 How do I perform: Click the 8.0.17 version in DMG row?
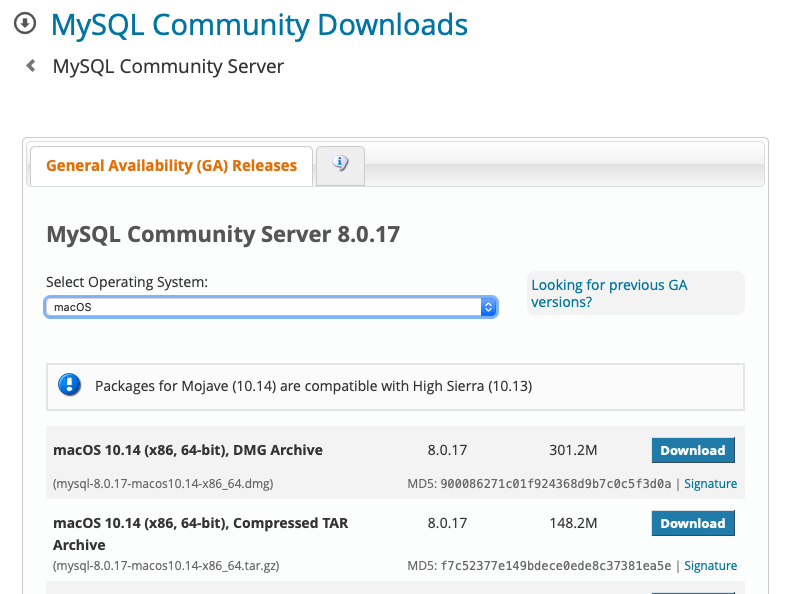coord(447,450)
